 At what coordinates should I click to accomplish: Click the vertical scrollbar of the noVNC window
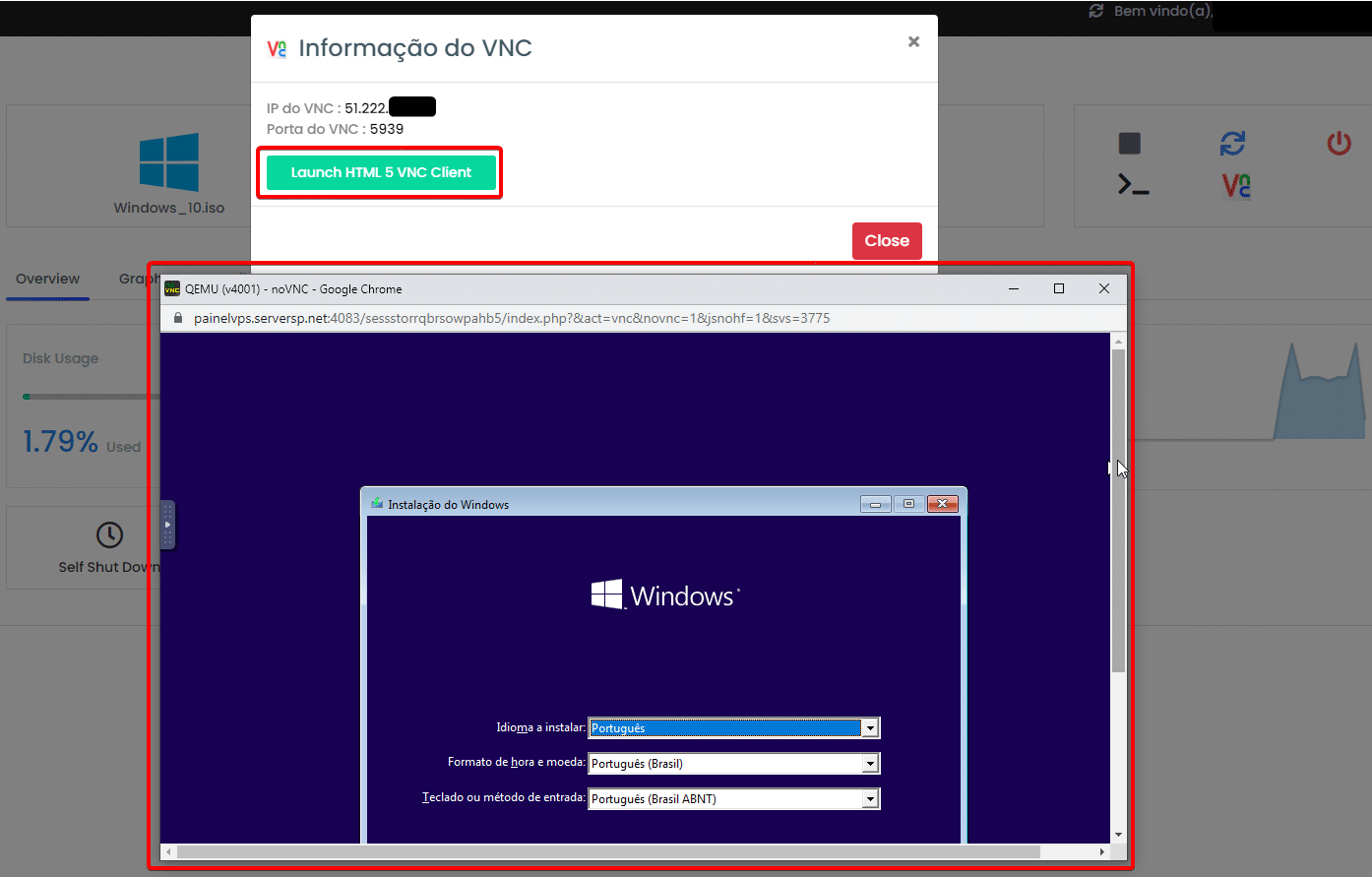click(1118, 511)
